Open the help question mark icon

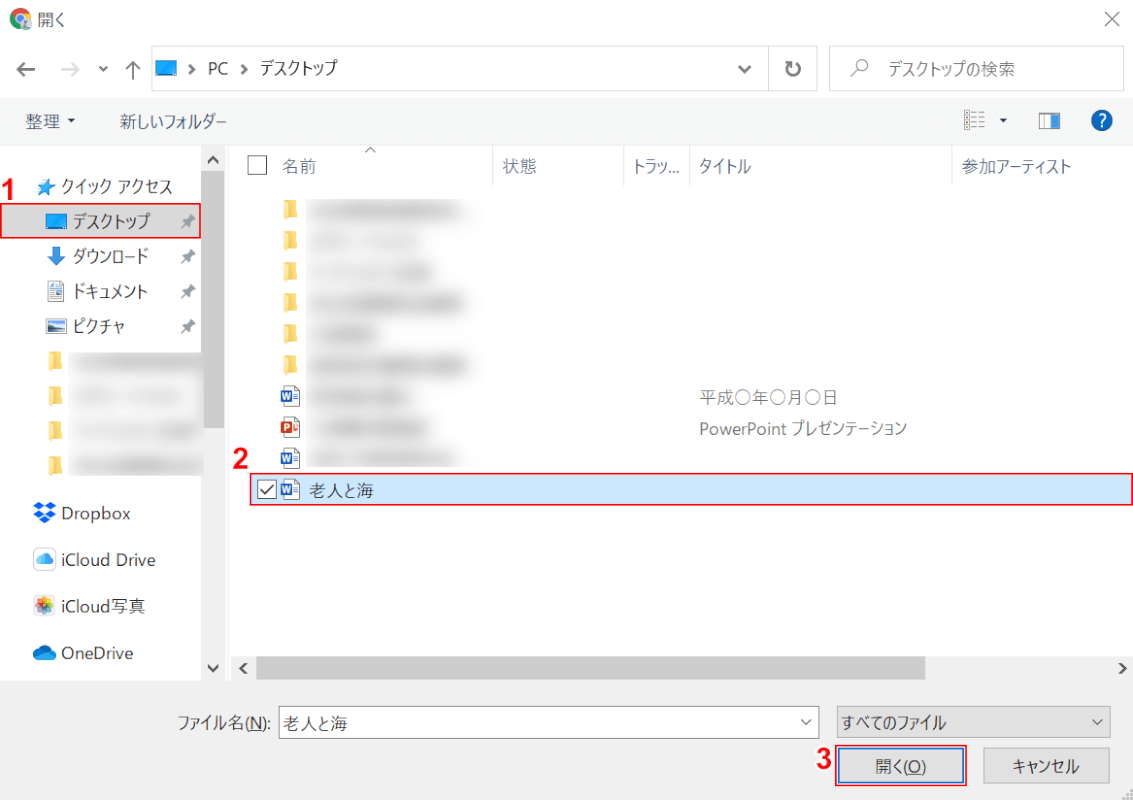pyautogui.click(x=1101, y=121)
